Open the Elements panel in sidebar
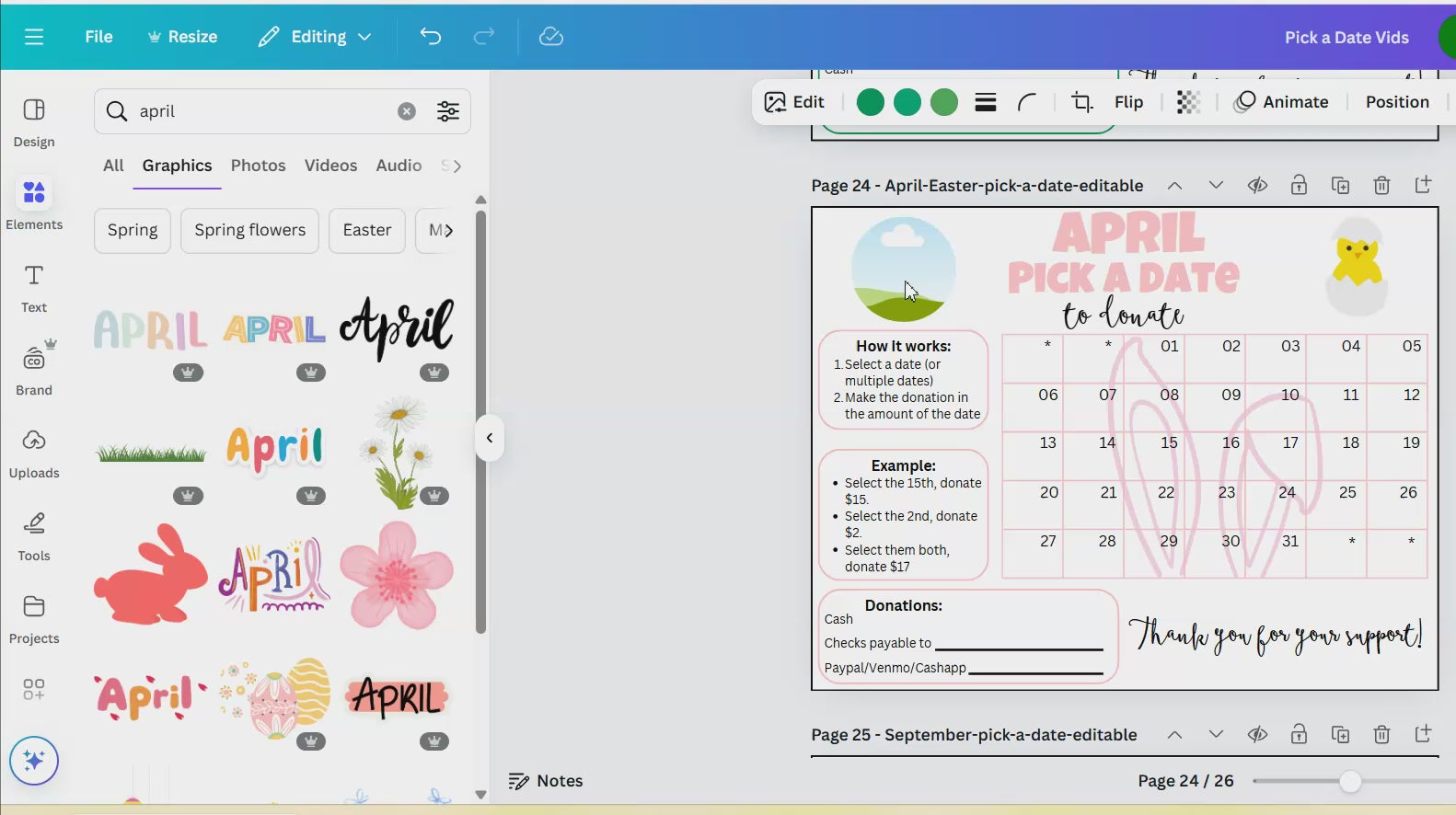The image size is (1456, 815). [34, 204]
